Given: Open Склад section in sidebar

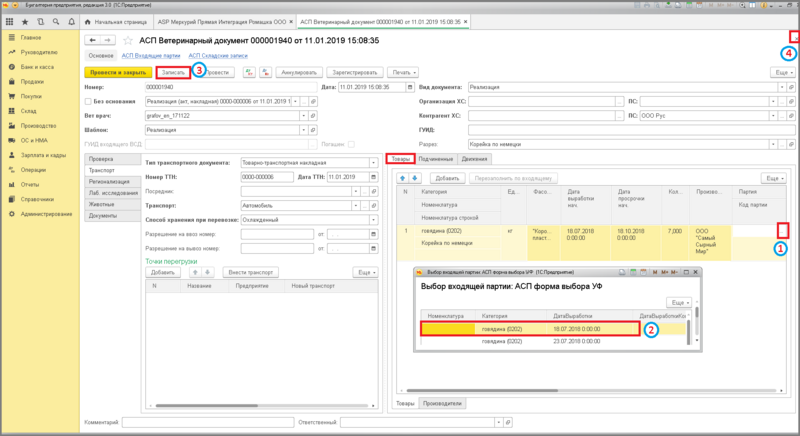Looking at the screenshot, I should pyautogui.click(x=28, y=111).
